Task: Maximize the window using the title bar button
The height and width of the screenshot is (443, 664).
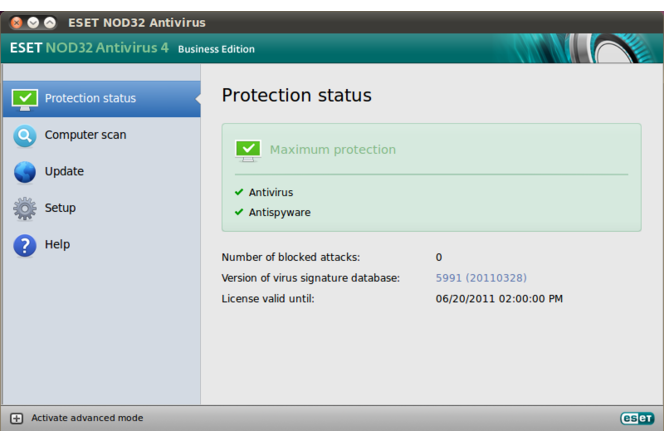Action: (x=50, y=22)
